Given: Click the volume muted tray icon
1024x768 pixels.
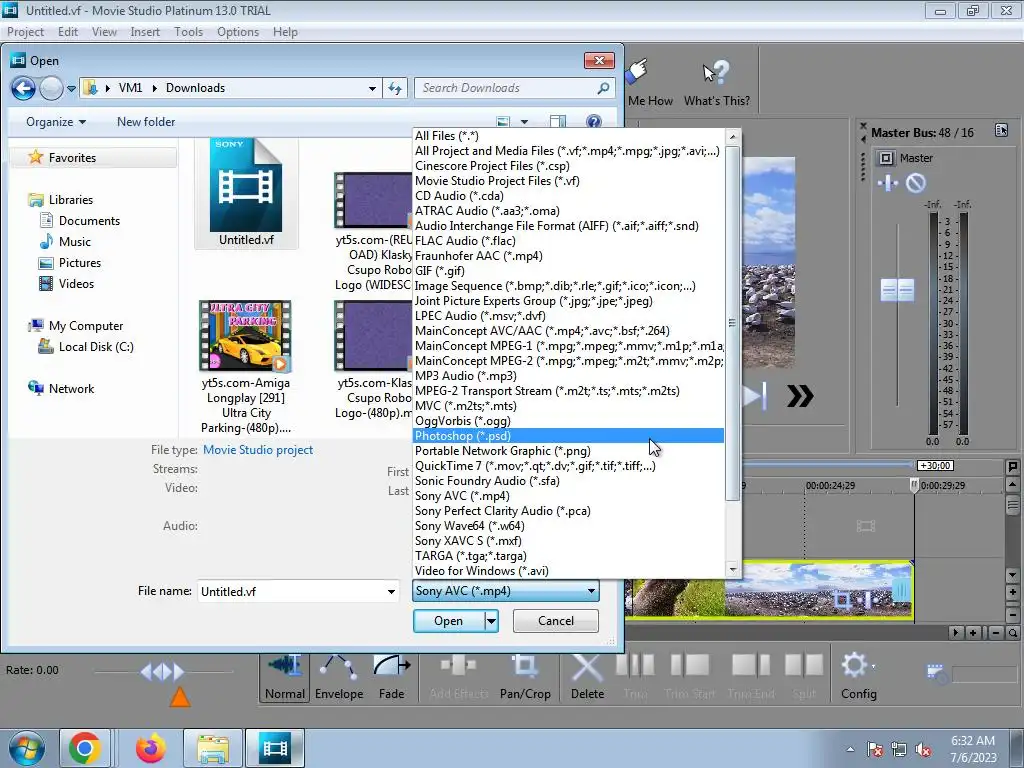Looking at the screenshot, I should pos(923,750).
